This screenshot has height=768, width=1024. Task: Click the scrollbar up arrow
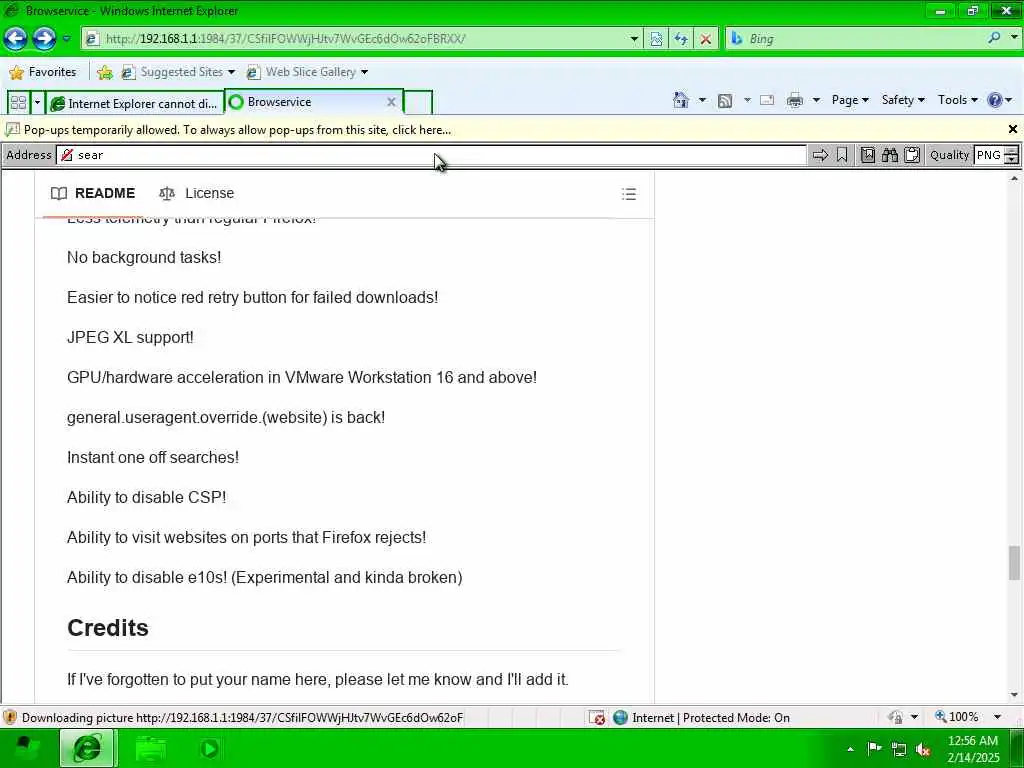tap(1014, 178)
